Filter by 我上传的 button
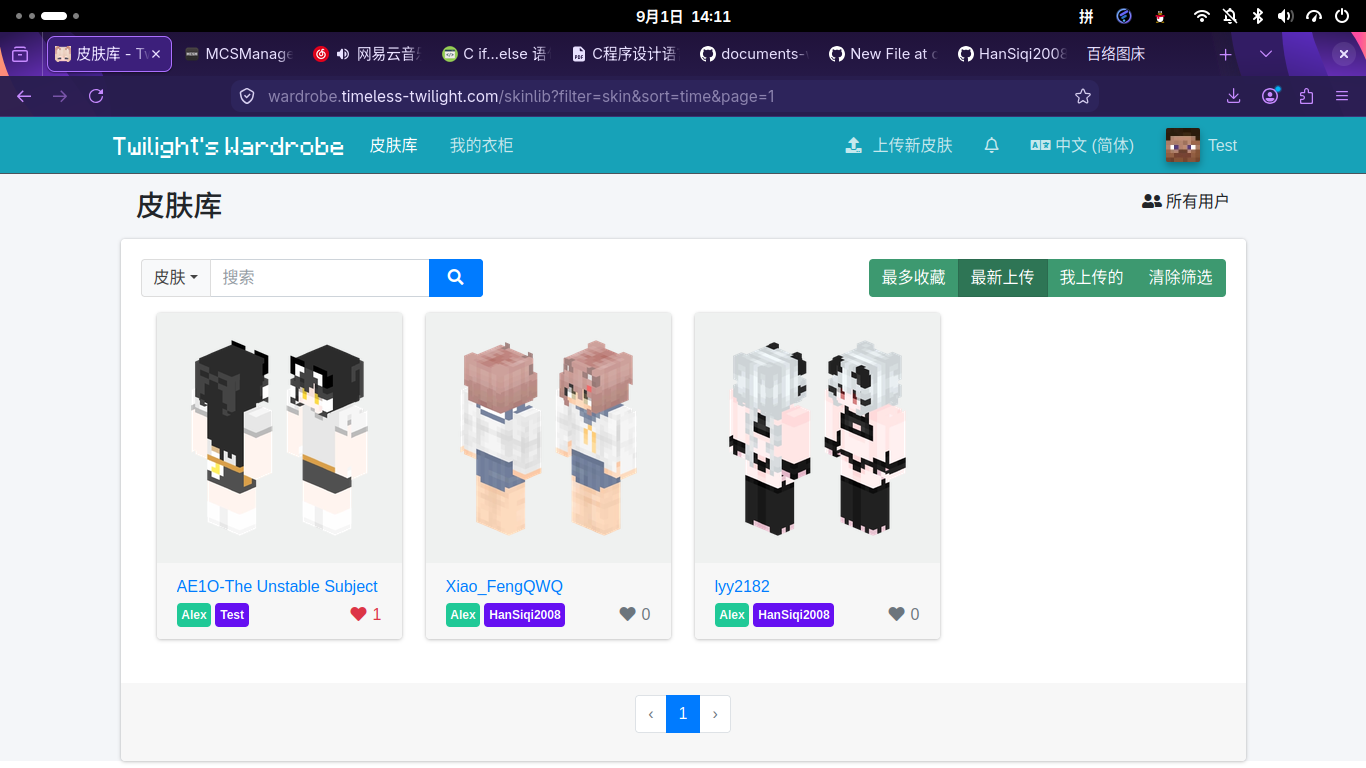 coord(1091,278)
